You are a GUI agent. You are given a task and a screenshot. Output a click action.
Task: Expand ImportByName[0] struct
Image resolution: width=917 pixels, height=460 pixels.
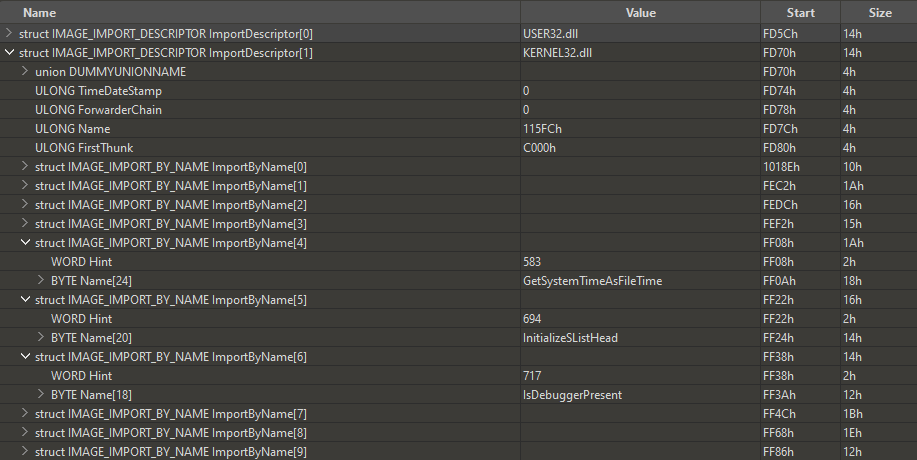(x=25, y=167)
